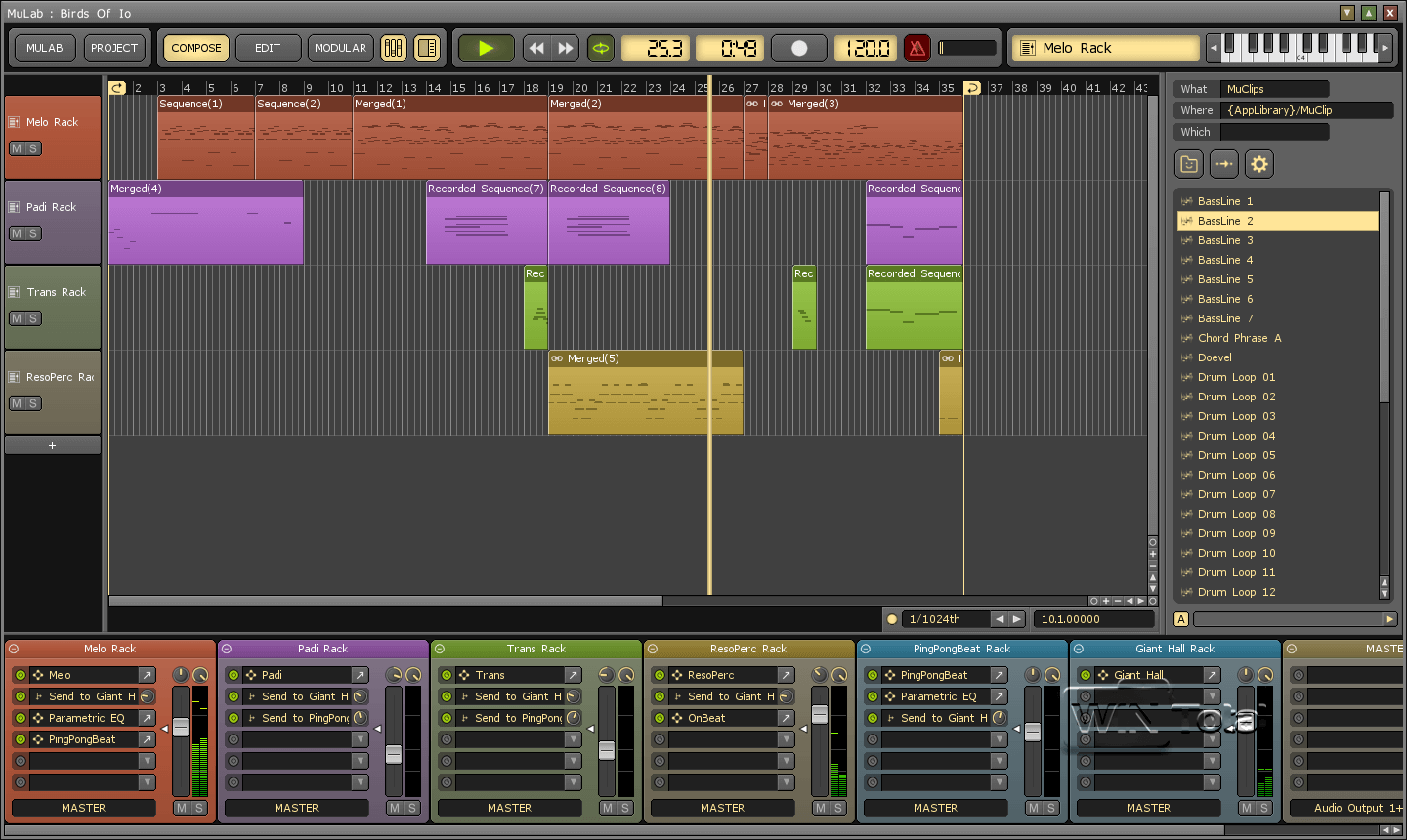Open the What MuClips selector
Image resolution: width=1407 pixels, height=840 pixels.
point(1274,89)
